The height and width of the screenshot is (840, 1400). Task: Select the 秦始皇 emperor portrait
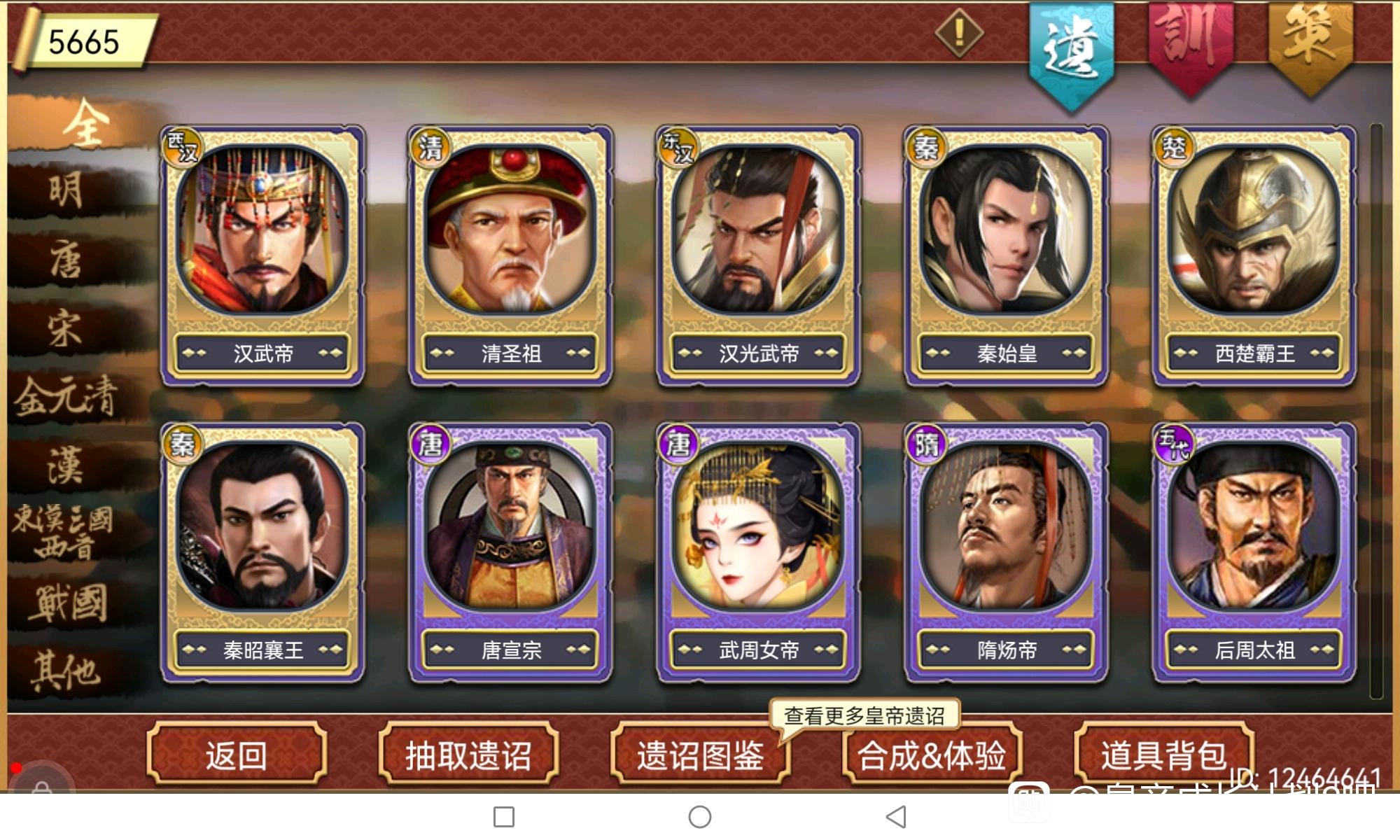coord(1006,230)
